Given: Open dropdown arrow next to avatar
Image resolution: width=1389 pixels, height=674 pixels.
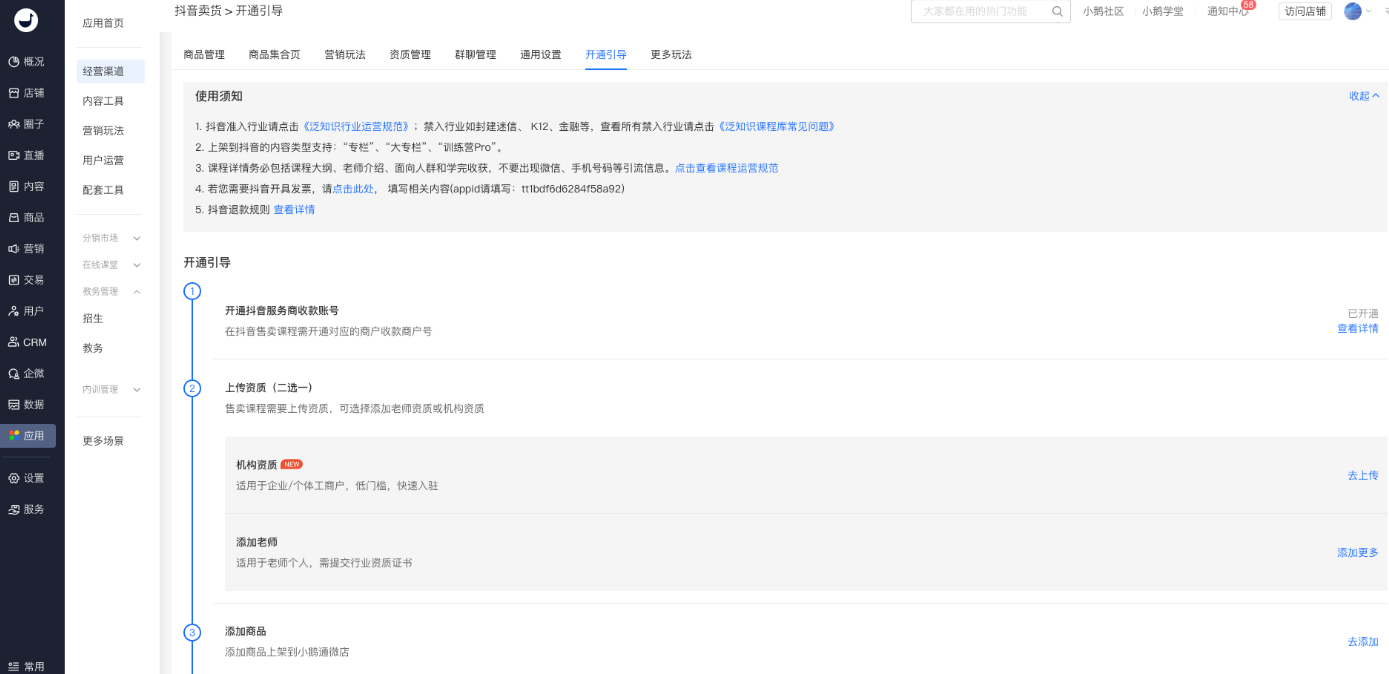Looking at the screenshot, I should (1369, 12).
